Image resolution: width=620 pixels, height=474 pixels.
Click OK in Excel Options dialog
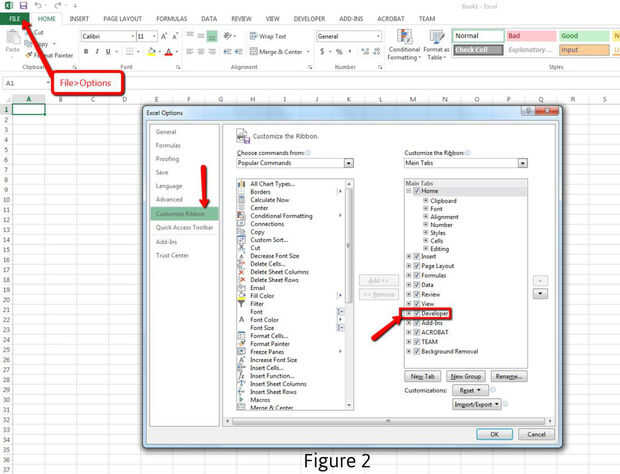tap(494, 434)
